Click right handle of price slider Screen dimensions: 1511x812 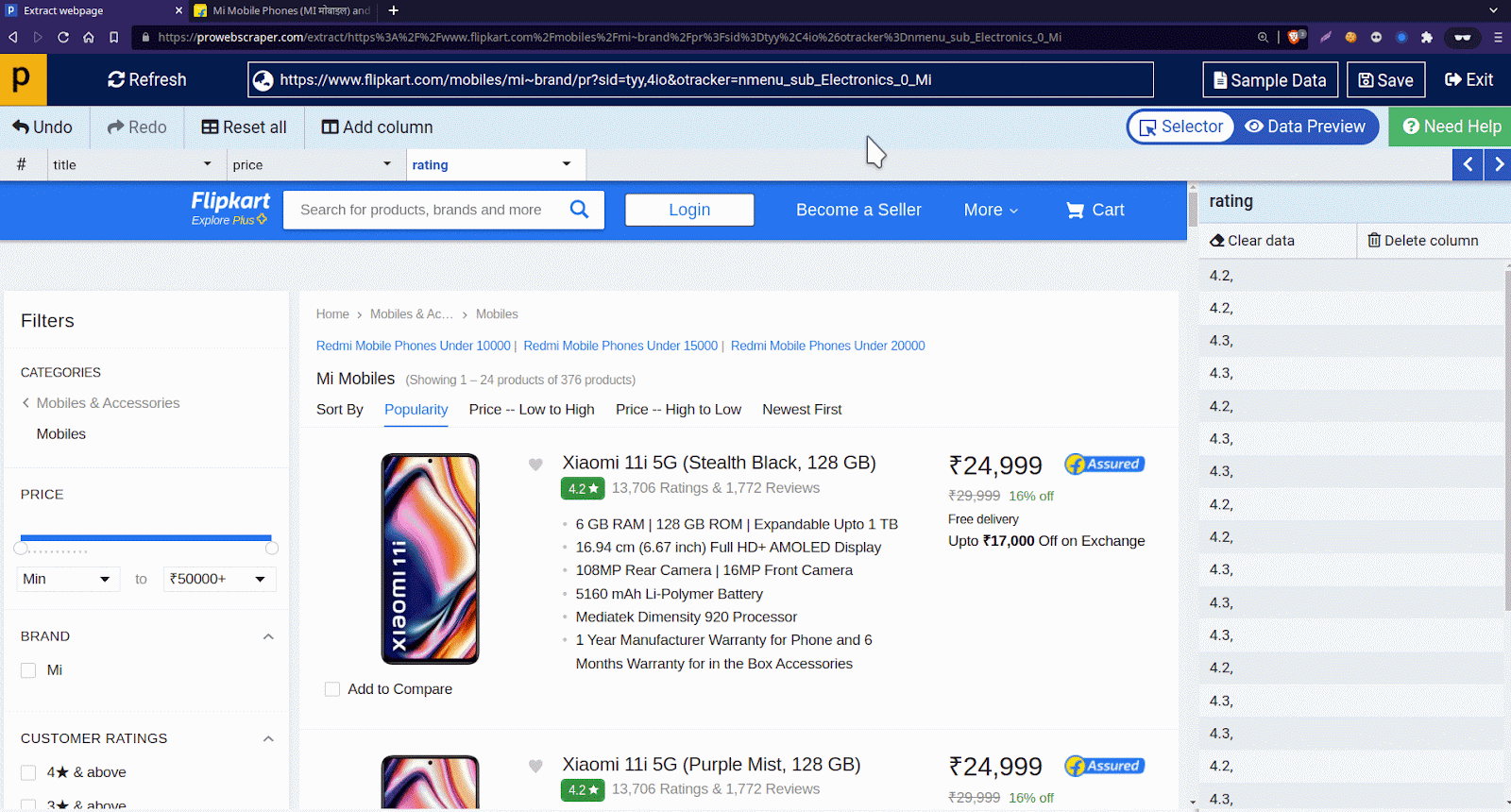point(272,549)
